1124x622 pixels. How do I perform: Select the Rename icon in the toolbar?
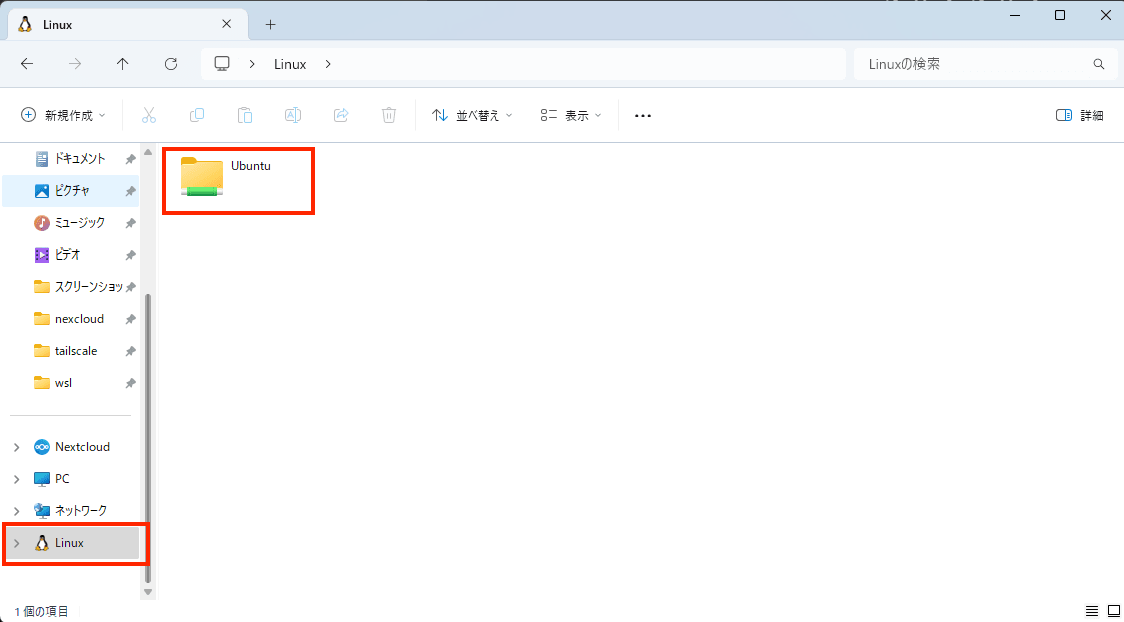[x=292, y=115]
